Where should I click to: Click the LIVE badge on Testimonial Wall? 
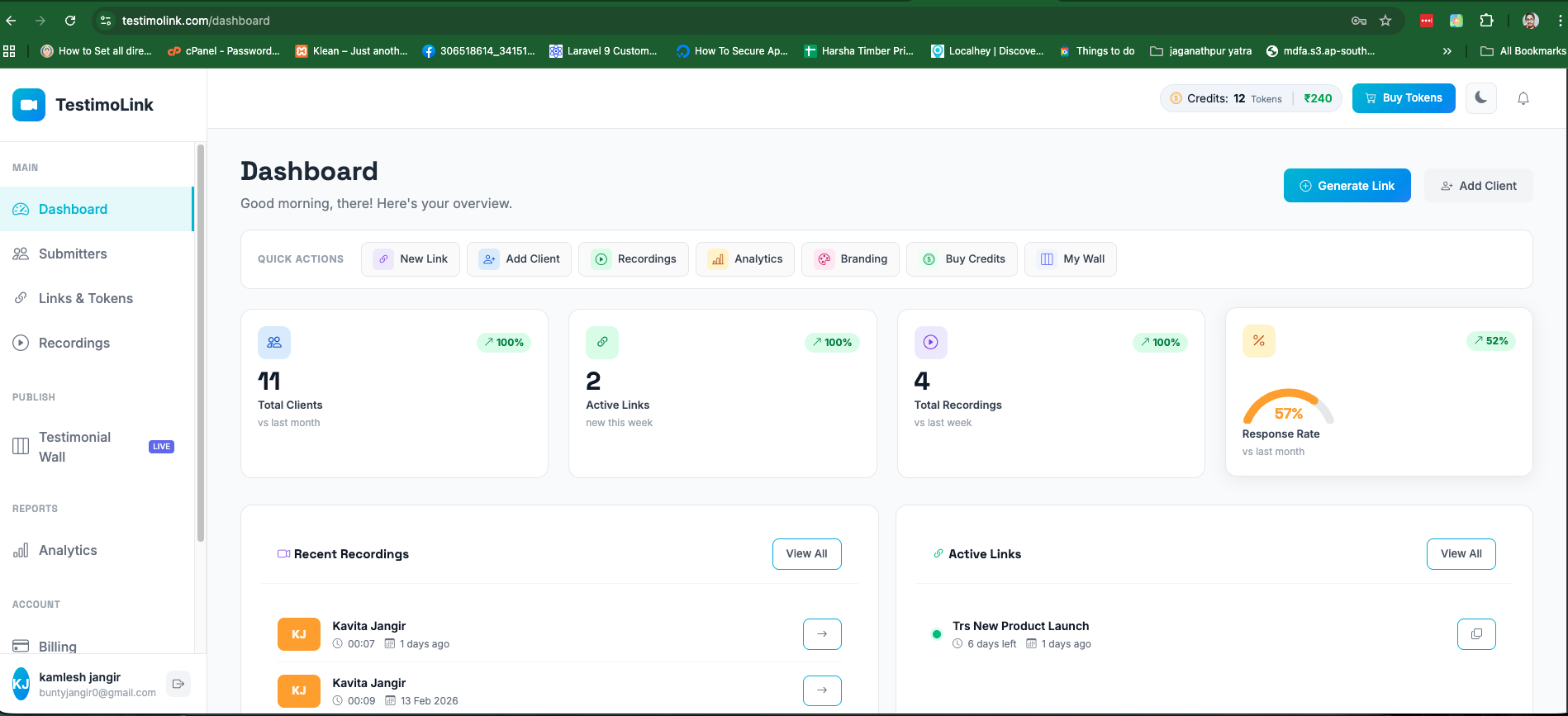point(161,447)
